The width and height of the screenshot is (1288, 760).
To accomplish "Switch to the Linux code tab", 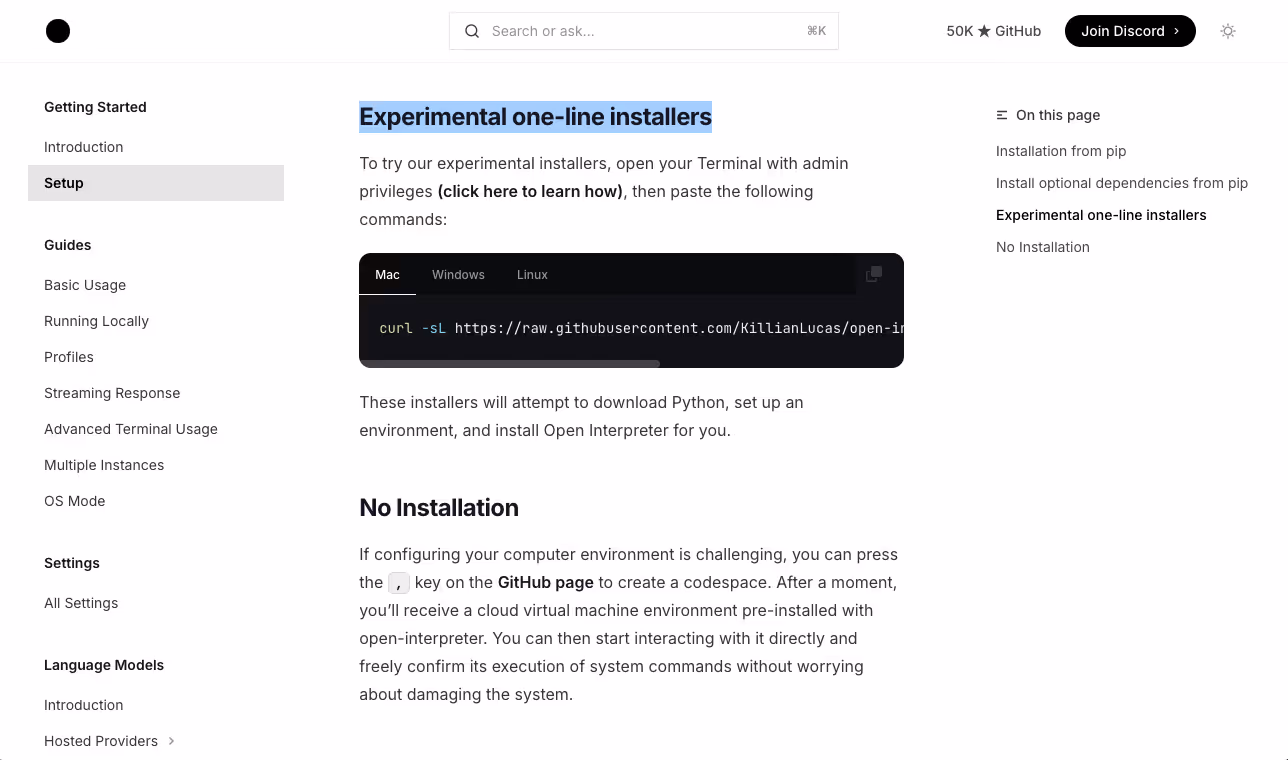I will 532,274.
